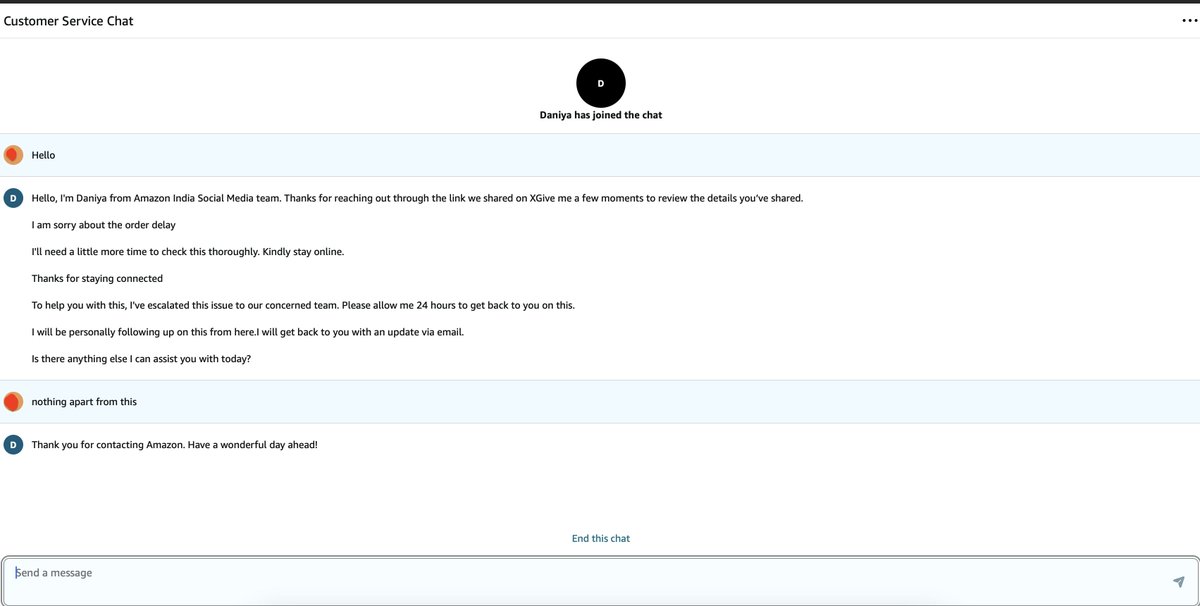Focus the "Send a message" input field
The image size is (1200, 606).
pos(600,581)
